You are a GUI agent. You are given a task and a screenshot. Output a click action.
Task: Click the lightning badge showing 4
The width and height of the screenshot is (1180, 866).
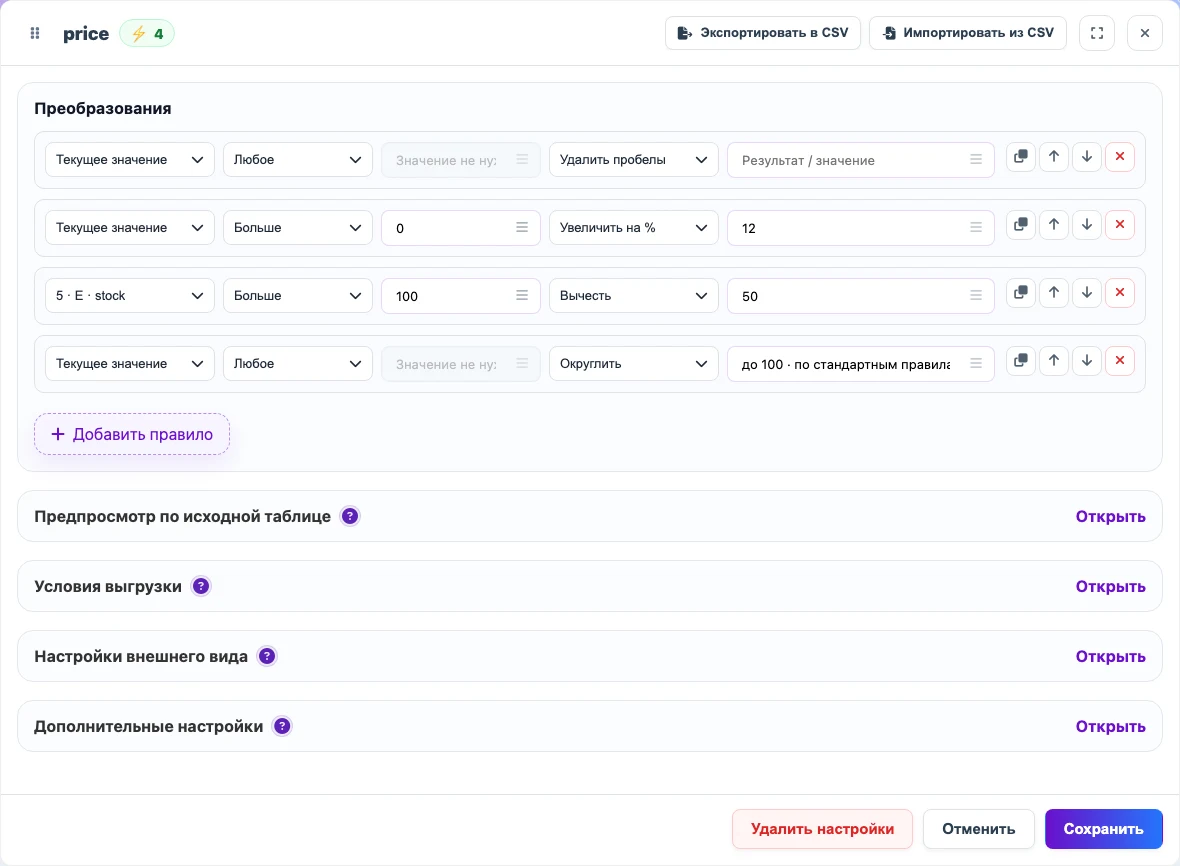click(148, 34)
